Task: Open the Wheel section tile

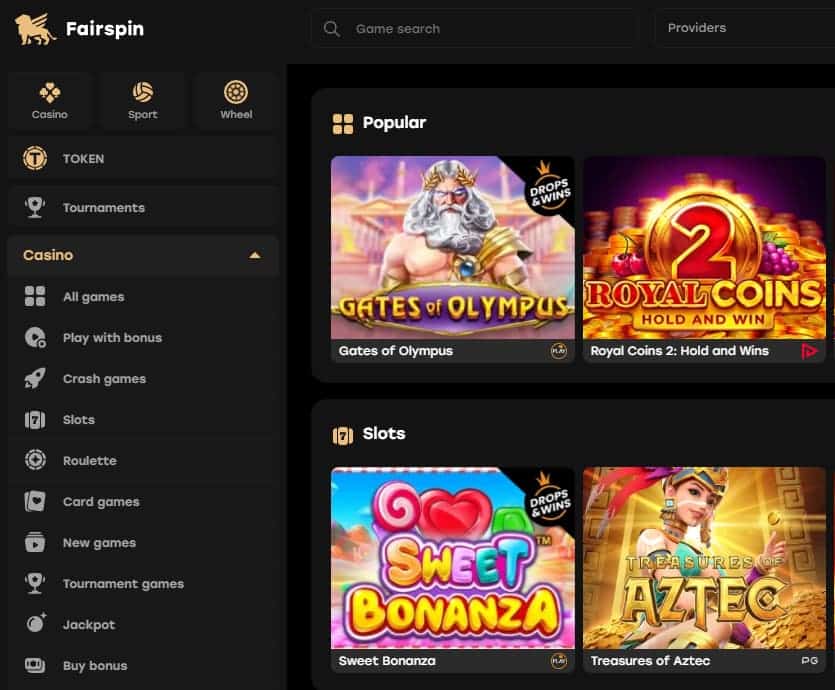Action: [x=236, y=102]
